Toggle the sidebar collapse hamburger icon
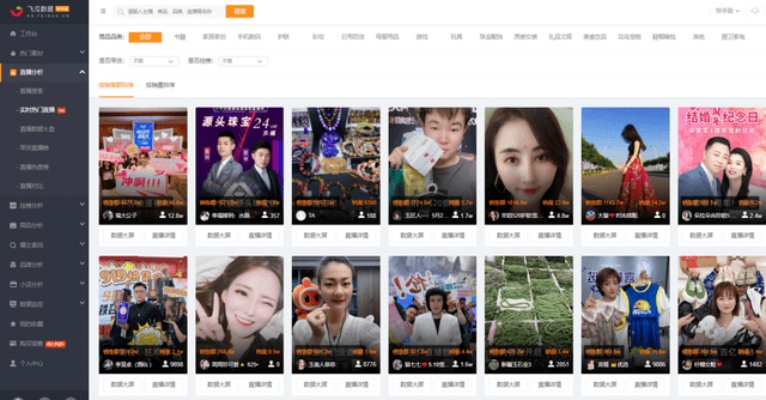766x400 pixels. (103, 11)
